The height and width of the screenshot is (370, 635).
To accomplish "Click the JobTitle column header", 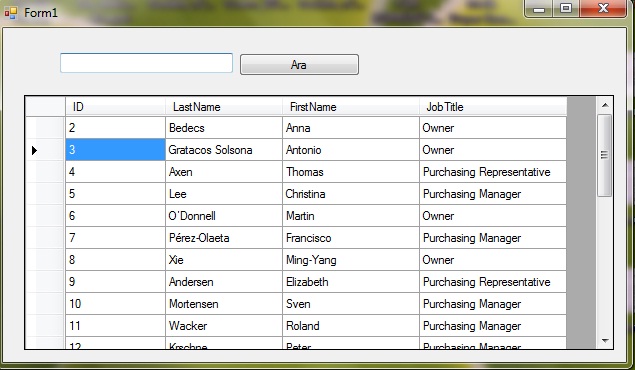I will (x=493, y=107).
